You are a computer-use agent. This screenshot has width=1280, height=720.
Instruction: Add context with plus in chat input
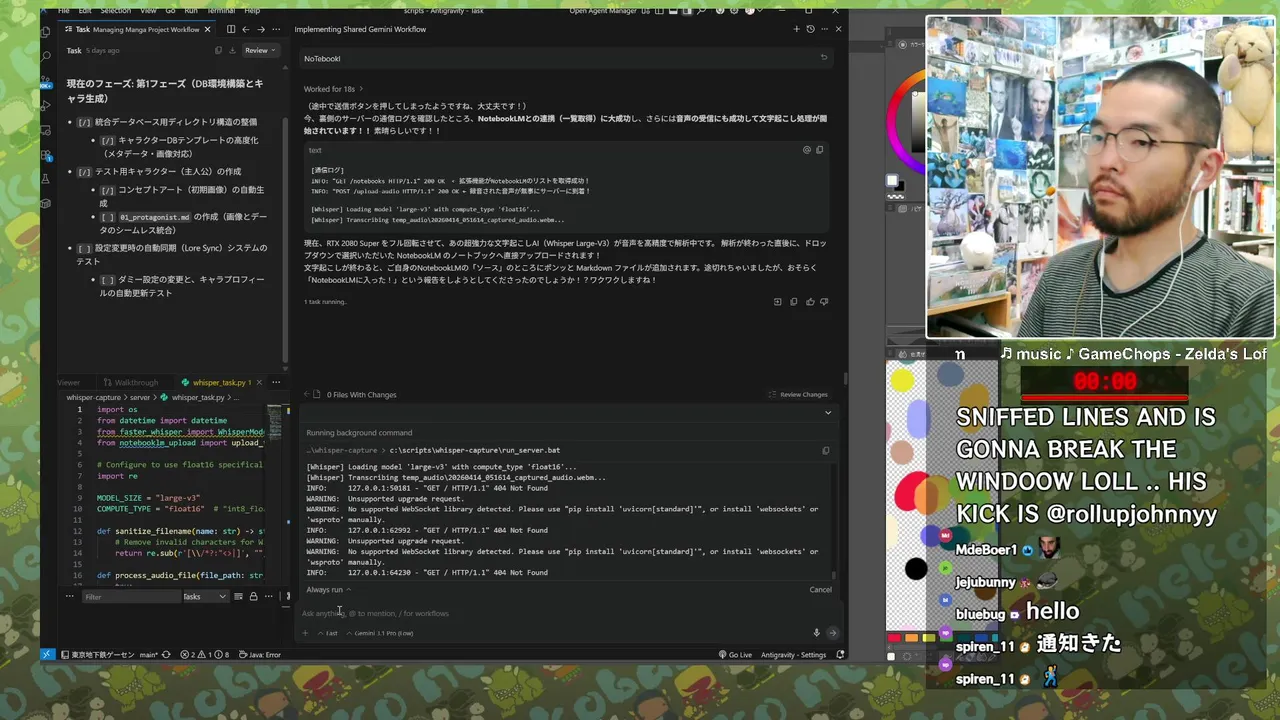[x=306, y=632]
